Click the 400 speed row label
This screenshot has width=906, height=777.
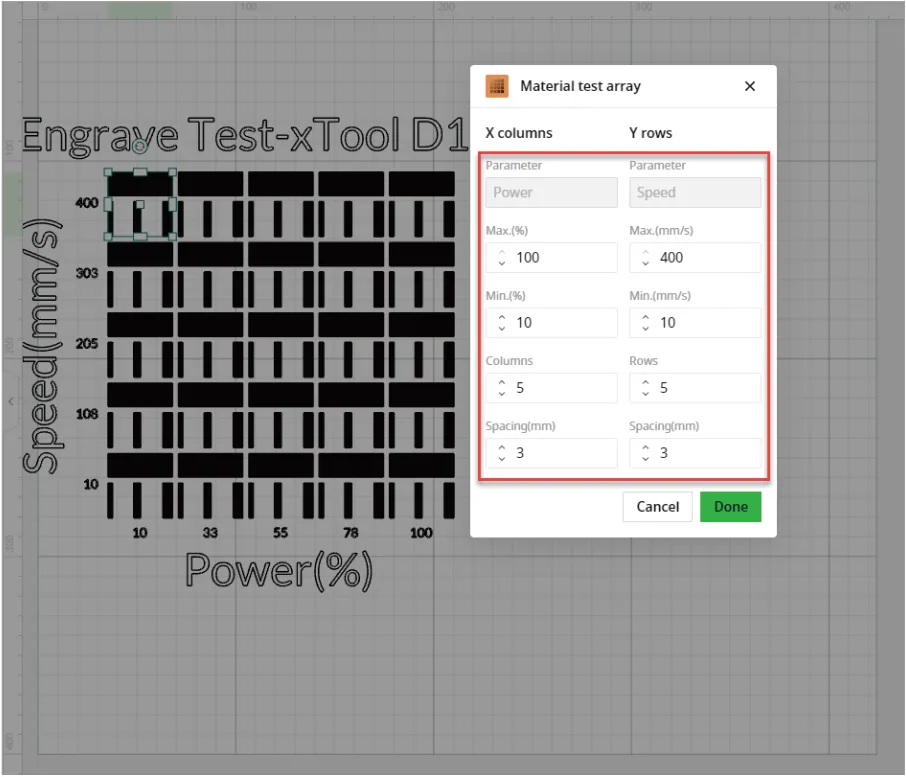[x=87, y=203]
